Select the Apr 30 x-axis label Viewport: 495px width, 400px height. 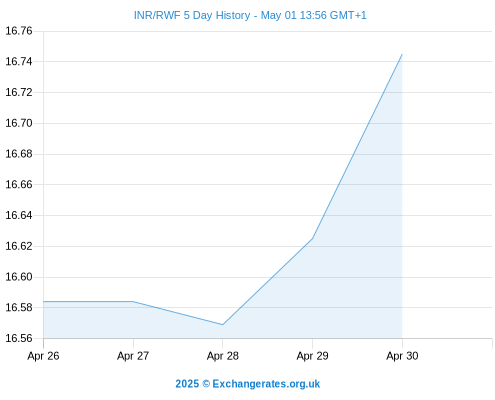click(402, 356)
